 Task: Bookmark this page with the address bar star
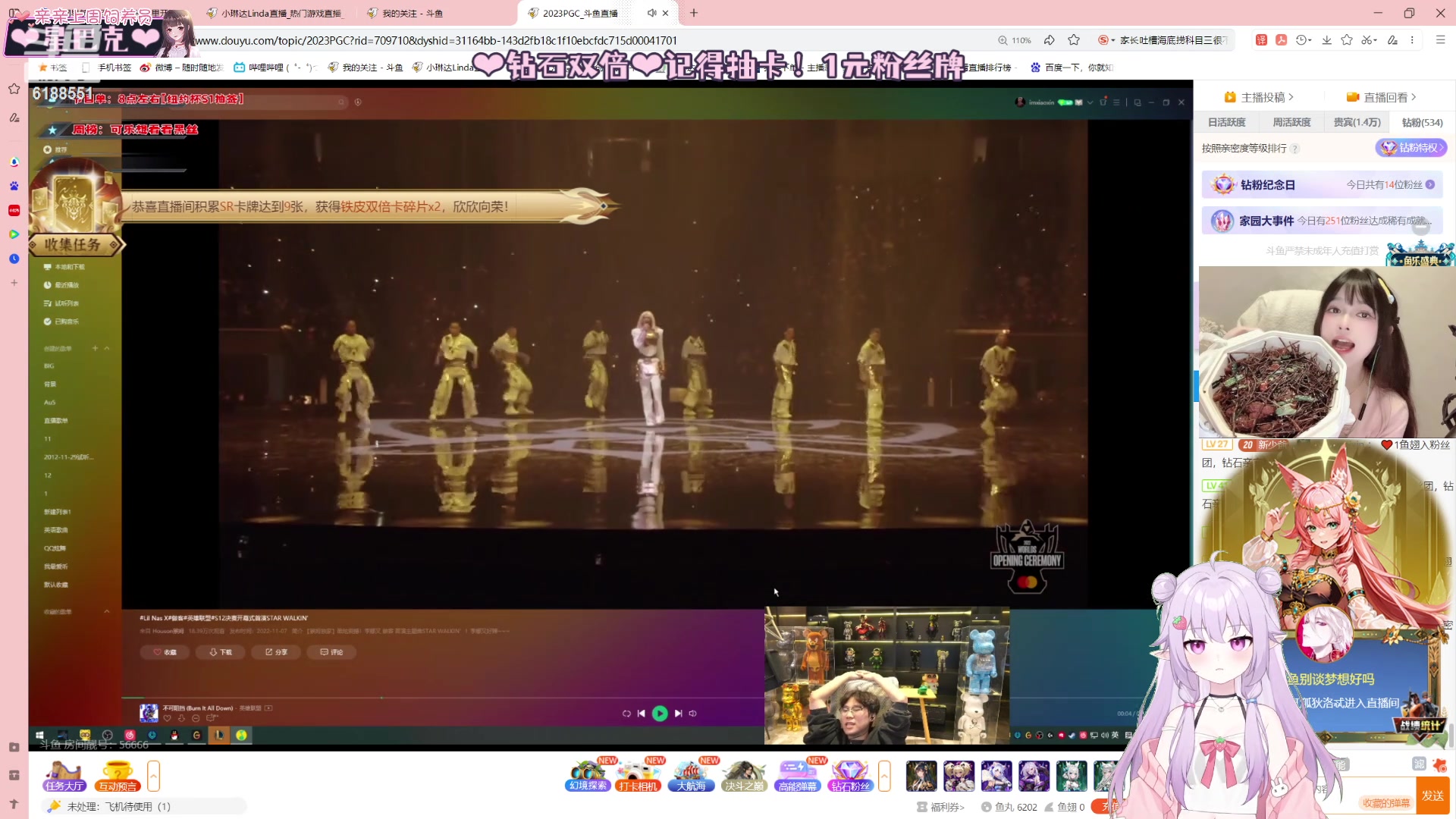point(1074,40)
